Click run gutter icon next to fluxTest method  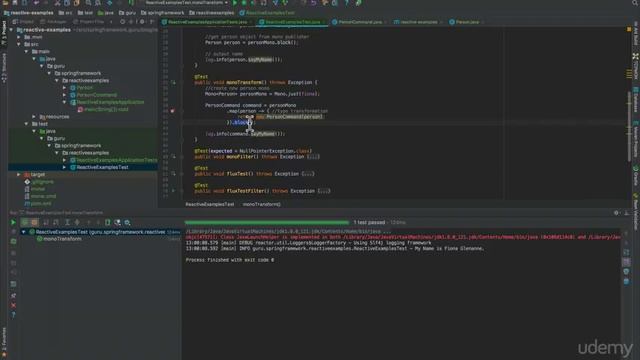point(173,173)
